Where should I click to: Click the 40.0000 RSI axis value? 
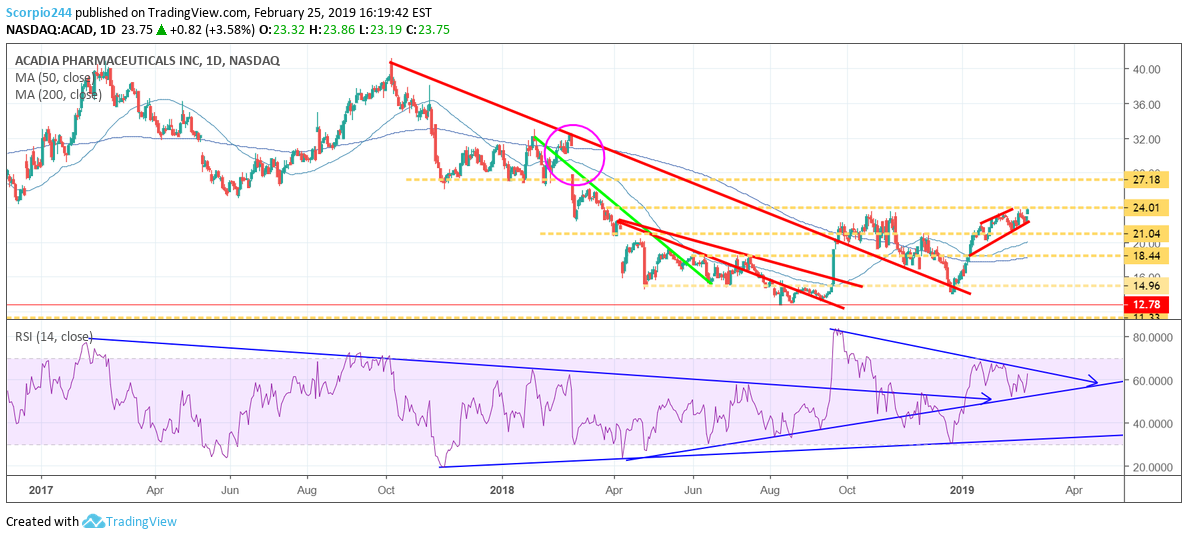[x=1153, y=423]
